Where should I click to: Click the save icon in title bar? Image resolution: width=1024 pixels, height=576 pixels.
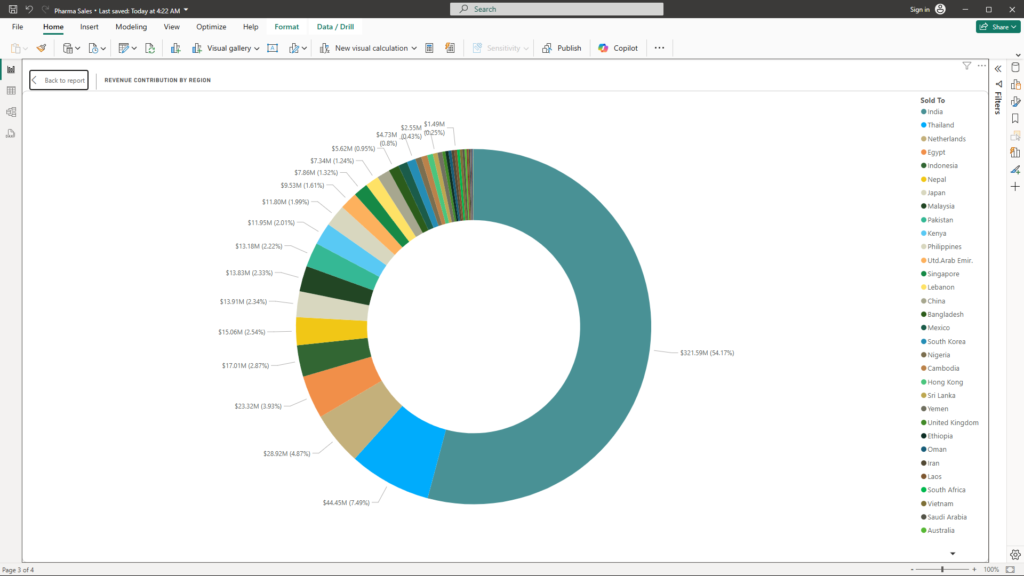[12, 9]
